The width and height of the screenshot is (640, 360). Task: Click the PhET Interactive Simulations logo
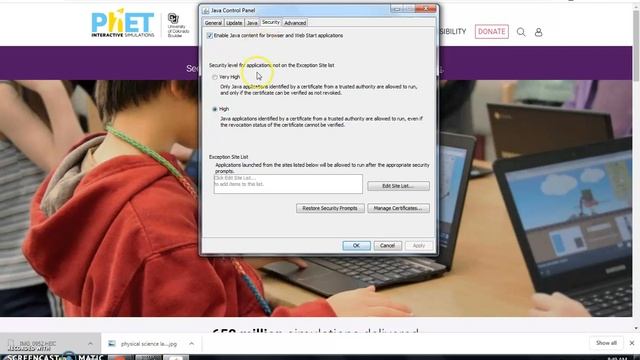pyautogui.click(x=123, y=23)
